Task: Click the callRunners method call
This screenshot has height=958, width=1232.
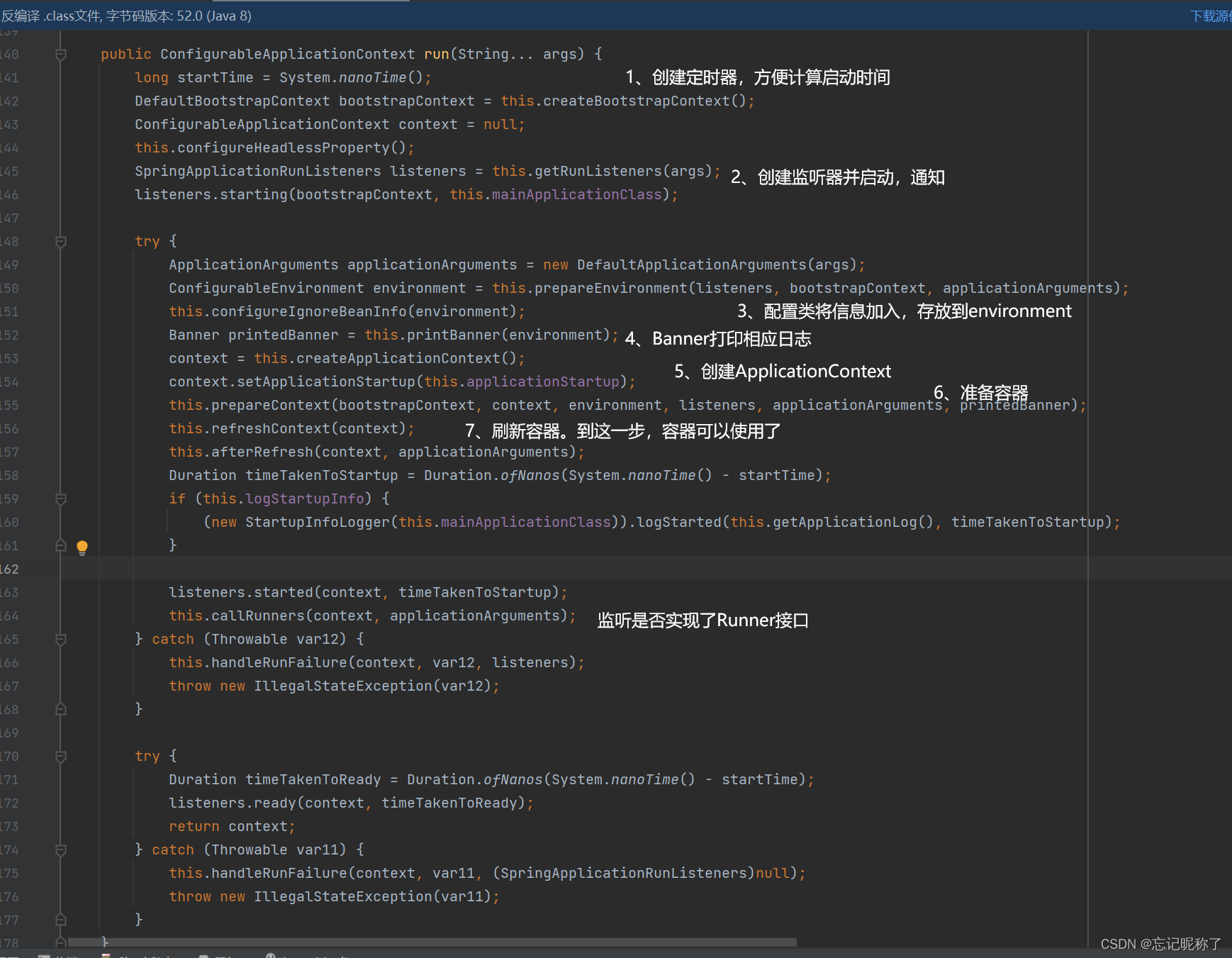Action: click(x=258, y=616)
